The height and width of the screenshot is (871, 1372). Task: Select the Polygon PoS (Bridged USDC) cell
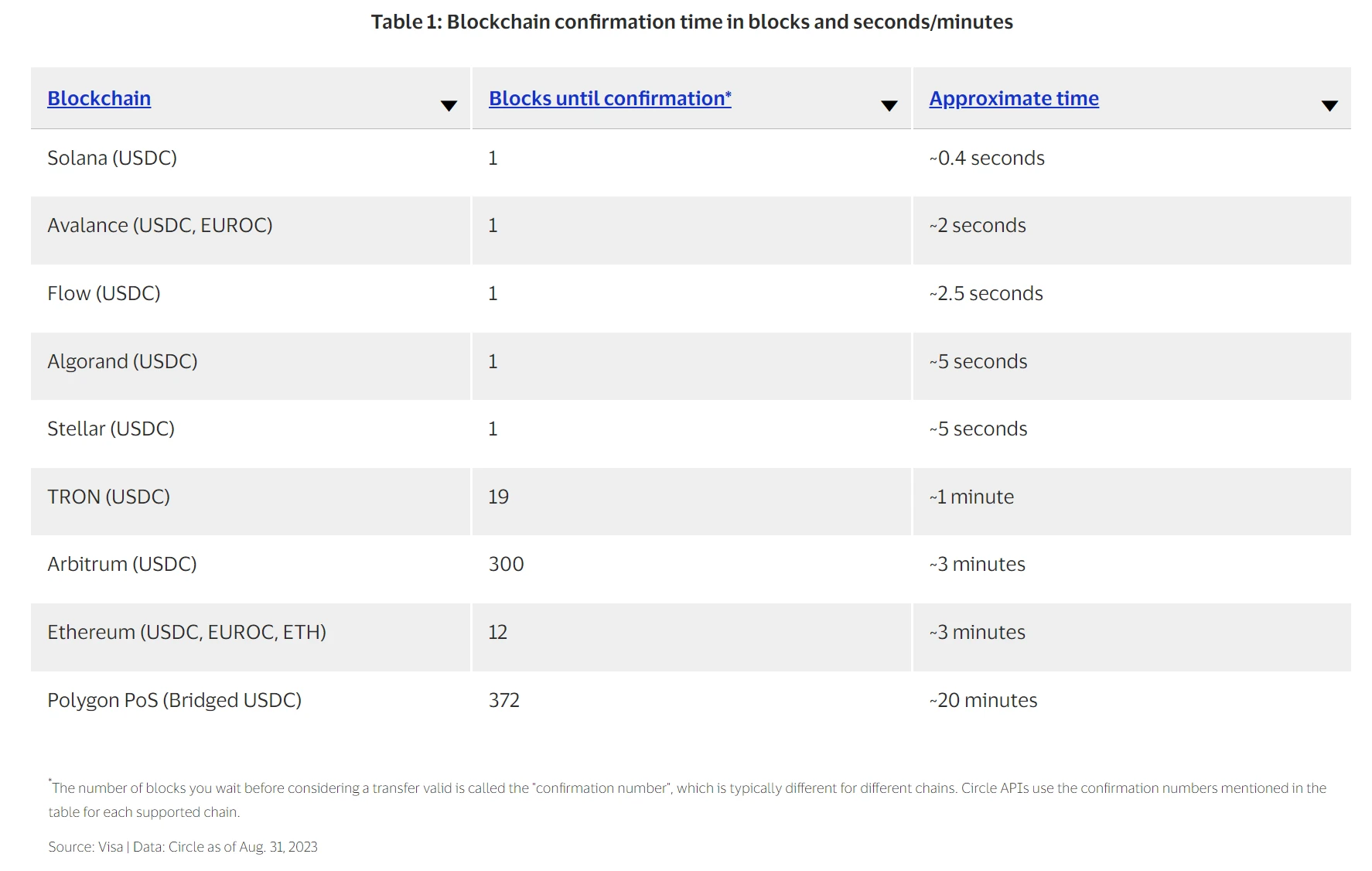(x=174, y=701)
